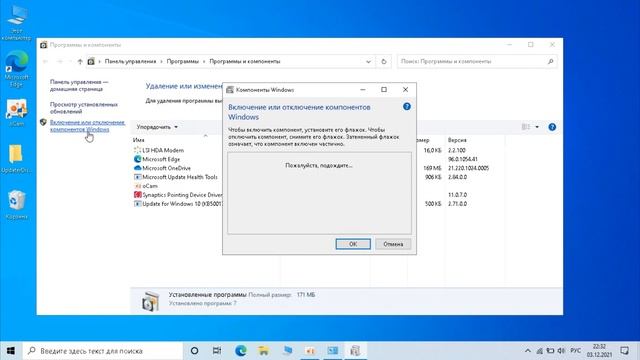This screenshot has height=360, width=640.
Task: Go up one level with up arrow
Action: (80, 61)
